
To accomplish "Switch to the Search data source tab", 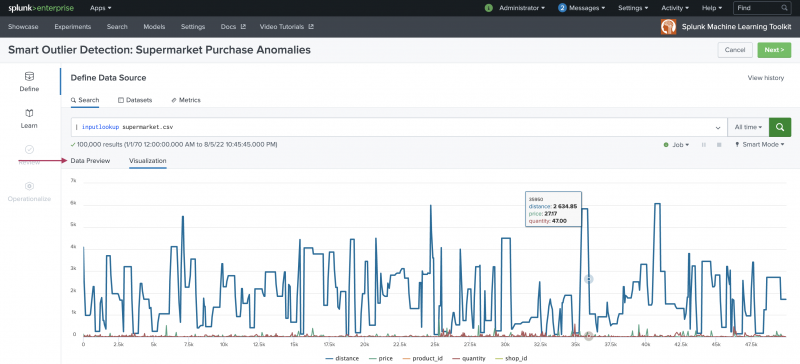I will (85, 100).
